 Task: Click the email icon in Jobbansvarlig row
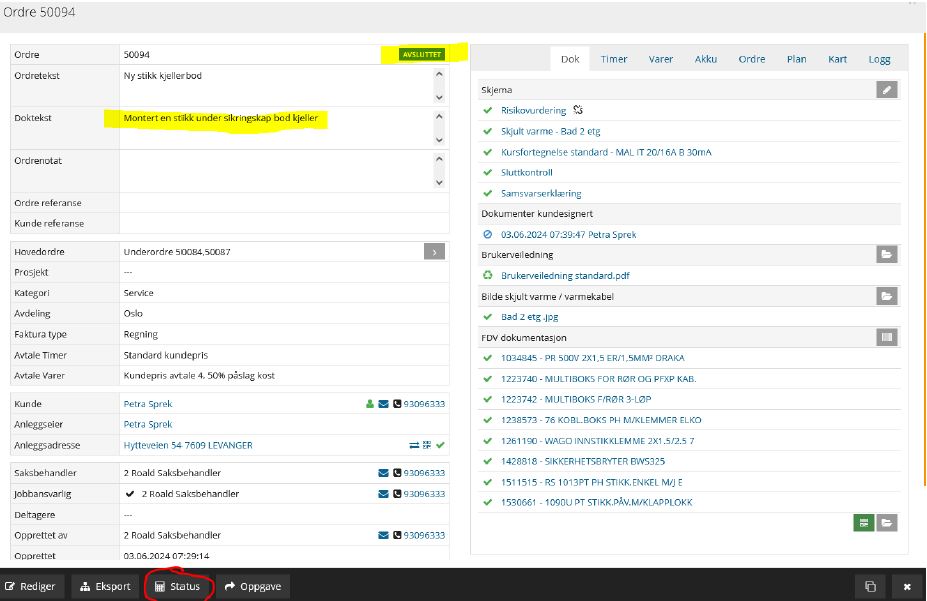[383, 494]
